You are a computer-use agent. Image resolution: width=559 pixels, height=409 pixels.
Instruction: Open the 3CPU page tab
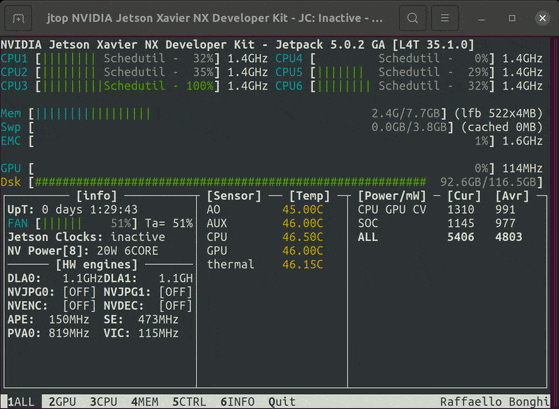click(104, 402)
